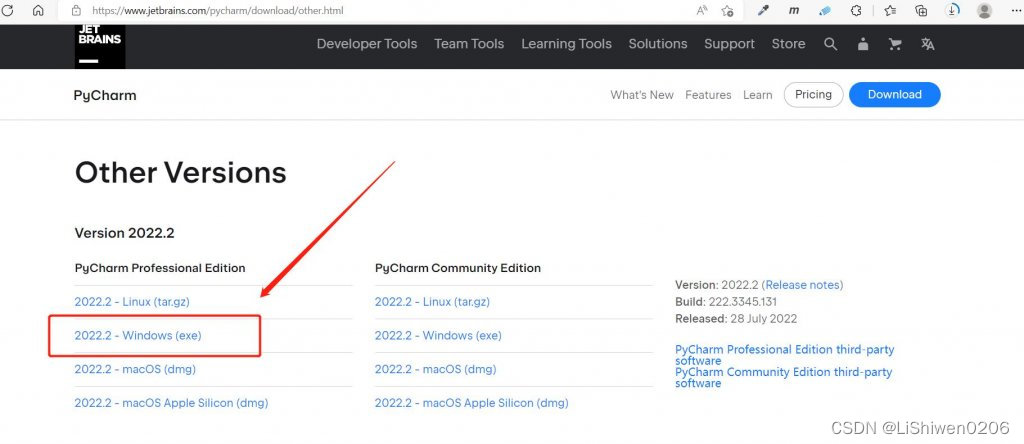Open the Team Tools menu

tap(469, 44)
